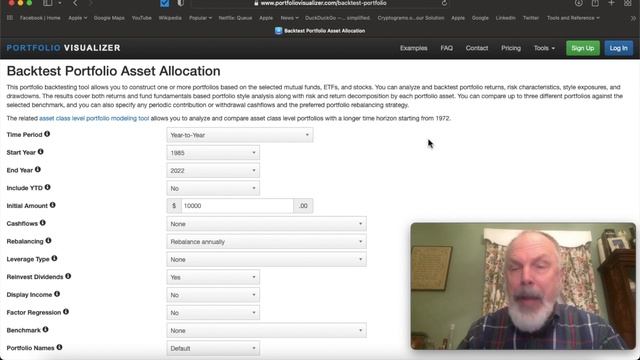
Task: Click the Cashflows info icon
Action: point(42,223)
